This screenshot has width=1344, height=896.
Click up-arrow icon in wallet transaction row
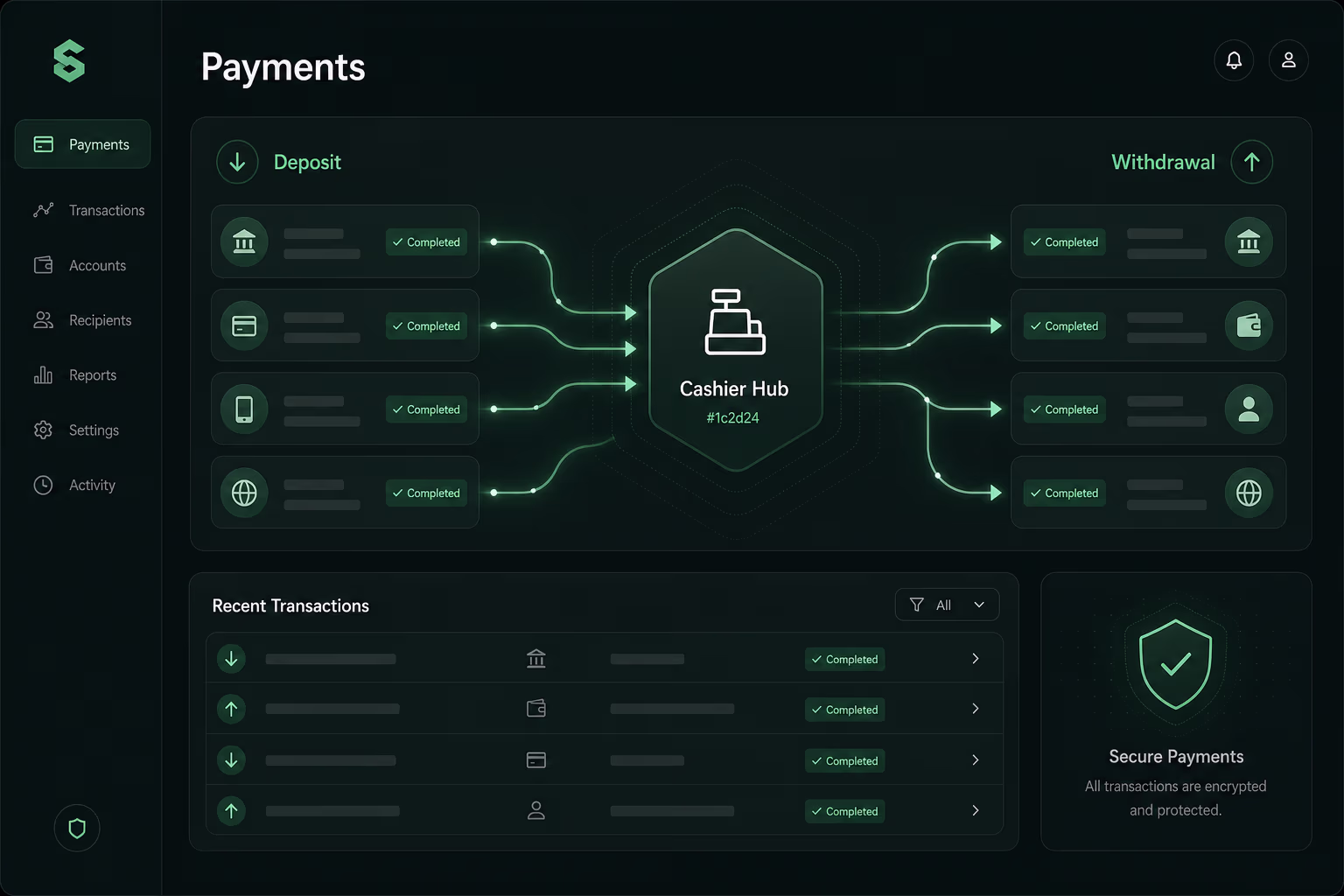click(231, 709)
